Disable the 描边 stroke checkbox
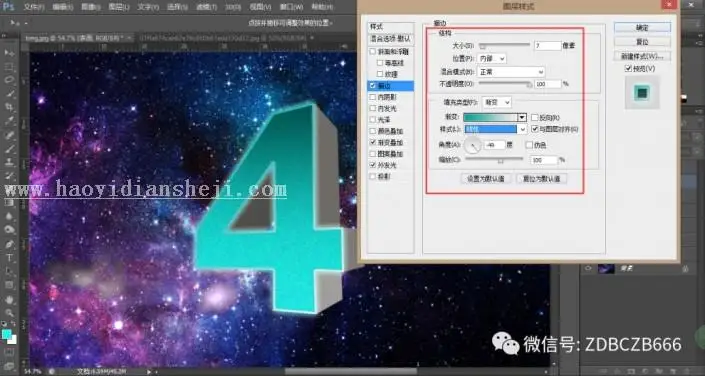Viewport: 705px width, 376px height. 372,85
